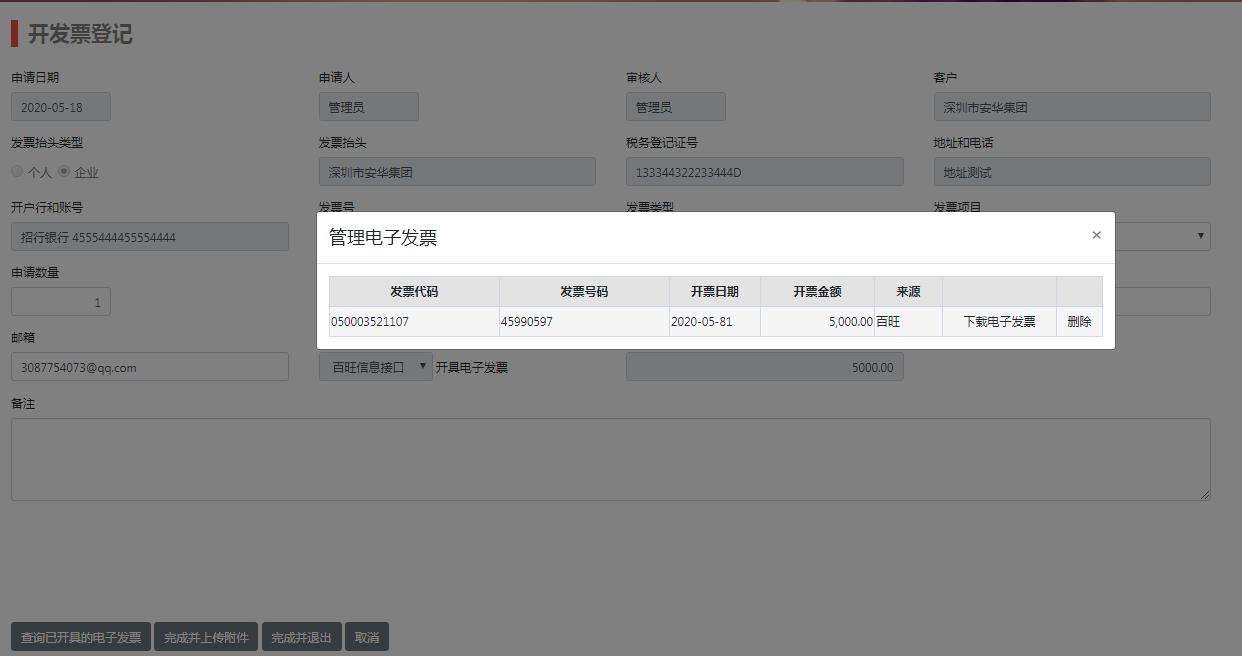
Task: Click 完成并上传附件 button
Action: pos(206,637)
